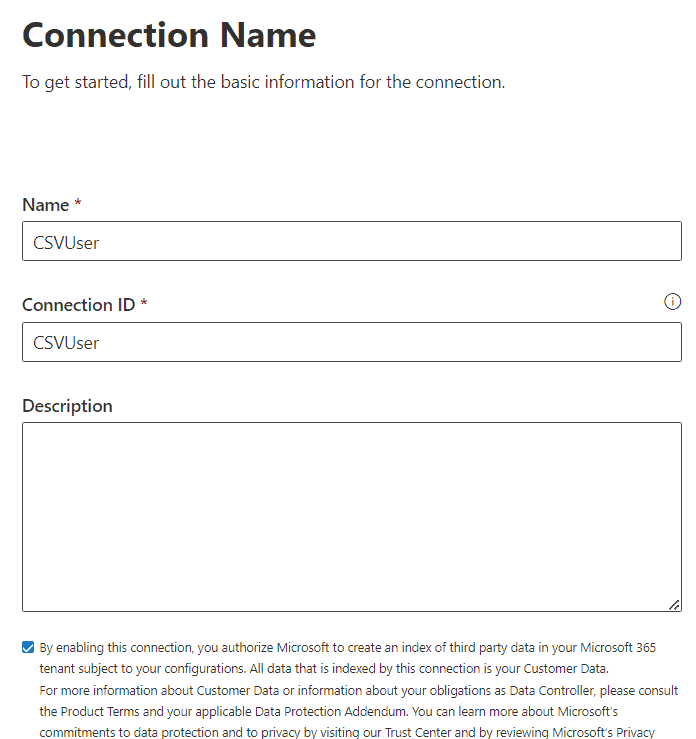
Task: Place cursor after CSVUser in Name field
Action: (x=99, y=243)
